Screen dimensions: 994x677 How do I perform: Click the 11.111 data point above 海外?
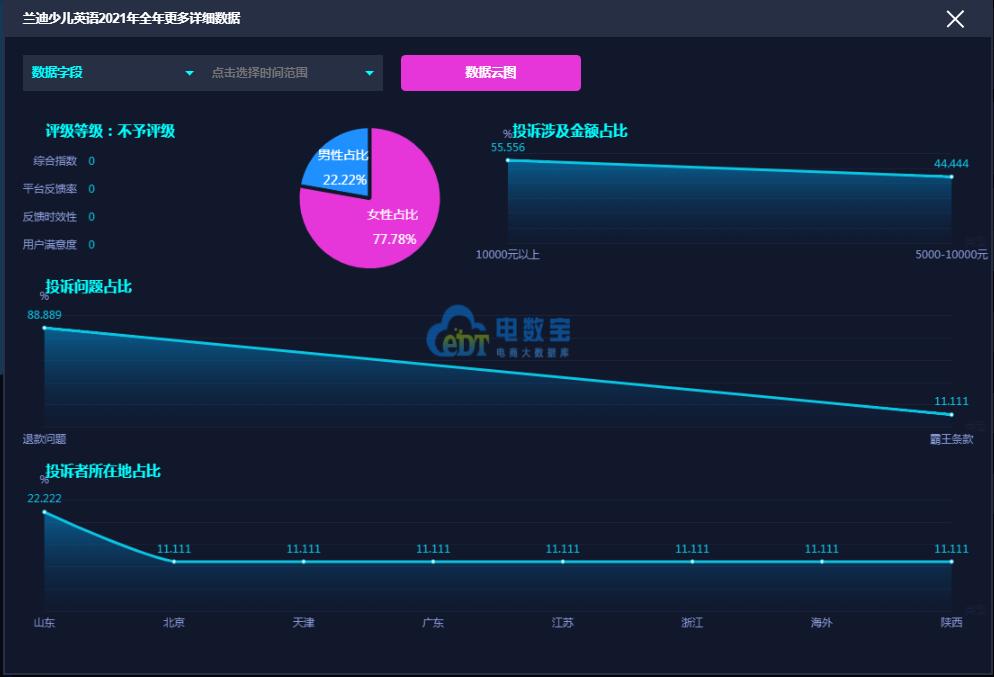(822, 562)
